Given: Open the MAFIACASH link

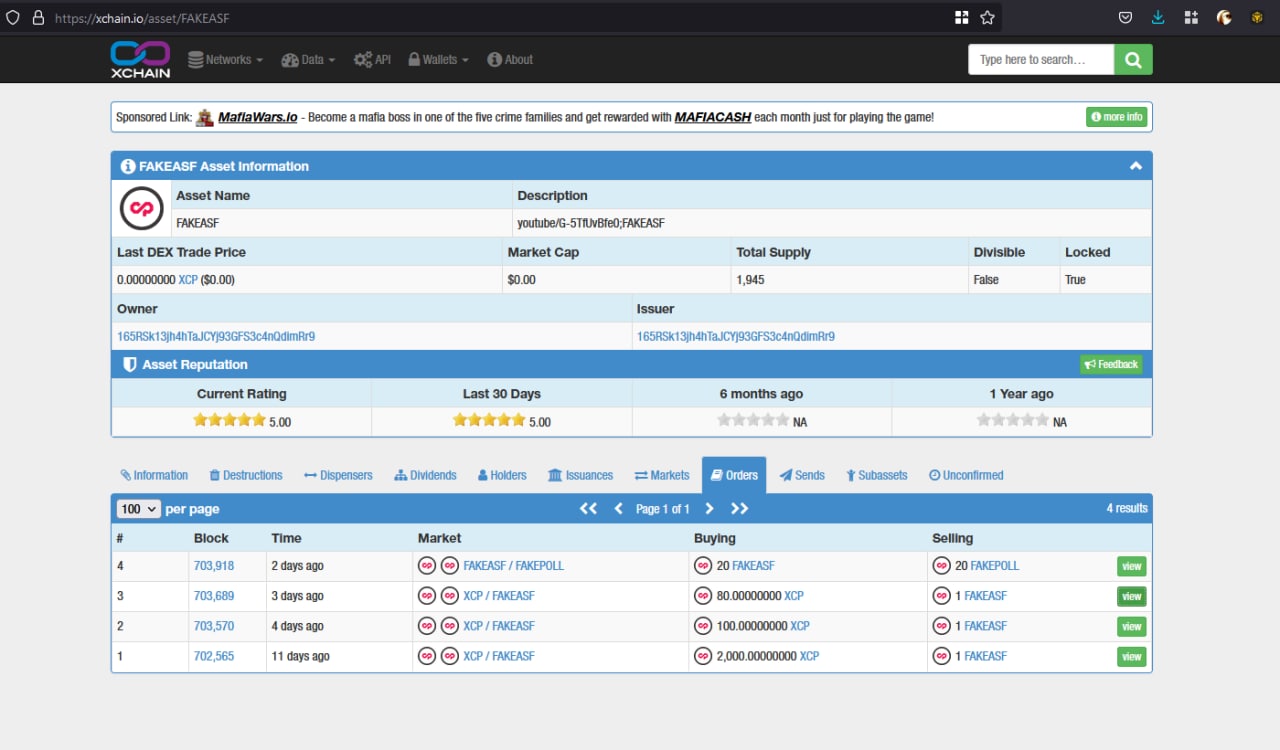Looking at the screenshot, I should 713,117.
